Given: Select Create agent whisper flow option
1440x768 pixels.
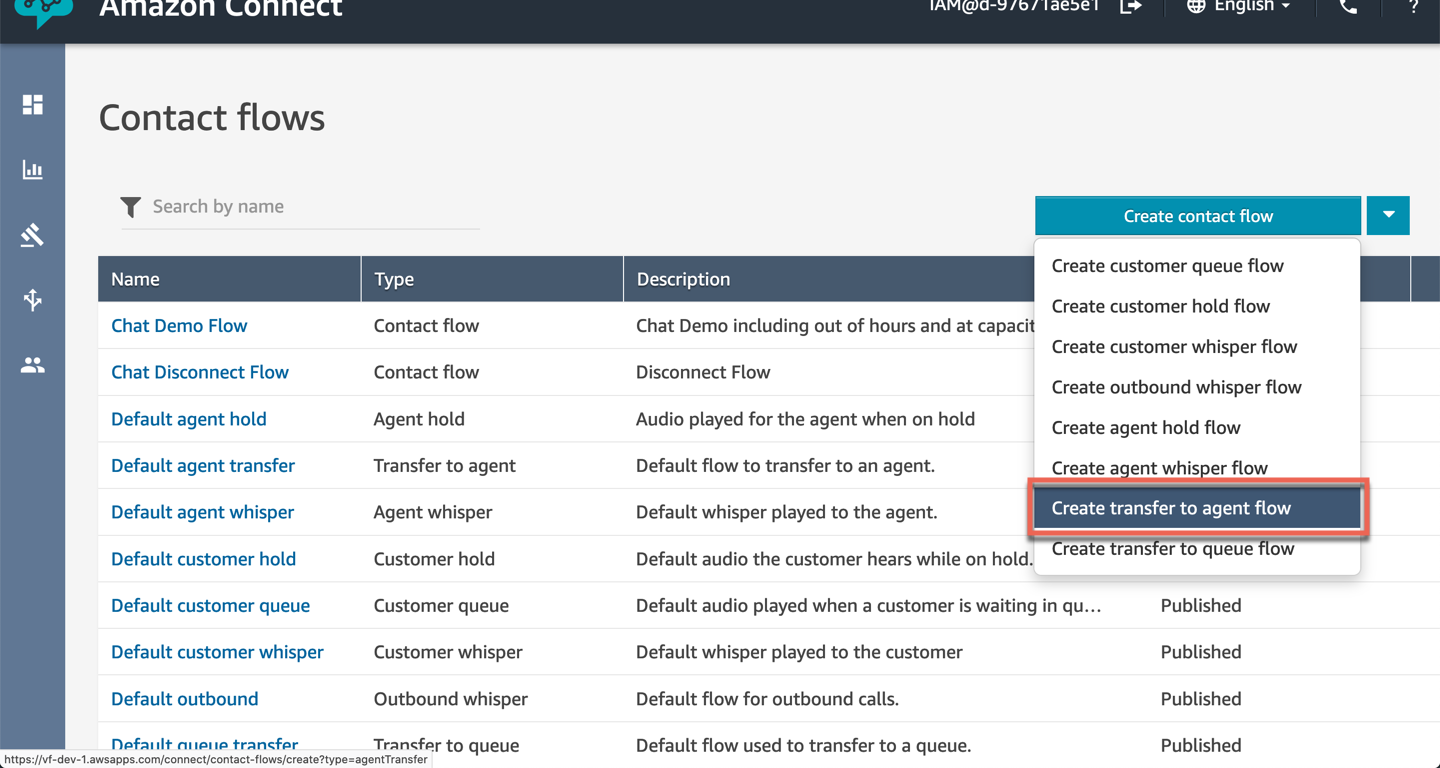Looking at the screenshot, I should pos(1159,468).
